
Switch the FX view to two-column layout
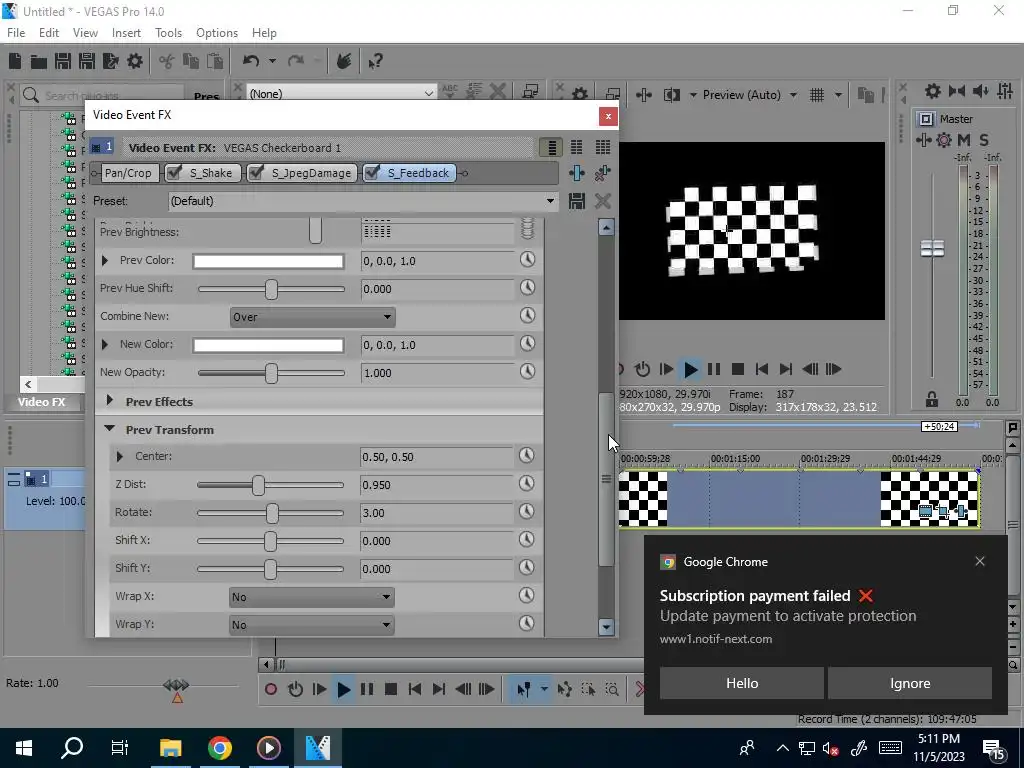[577, 148]
